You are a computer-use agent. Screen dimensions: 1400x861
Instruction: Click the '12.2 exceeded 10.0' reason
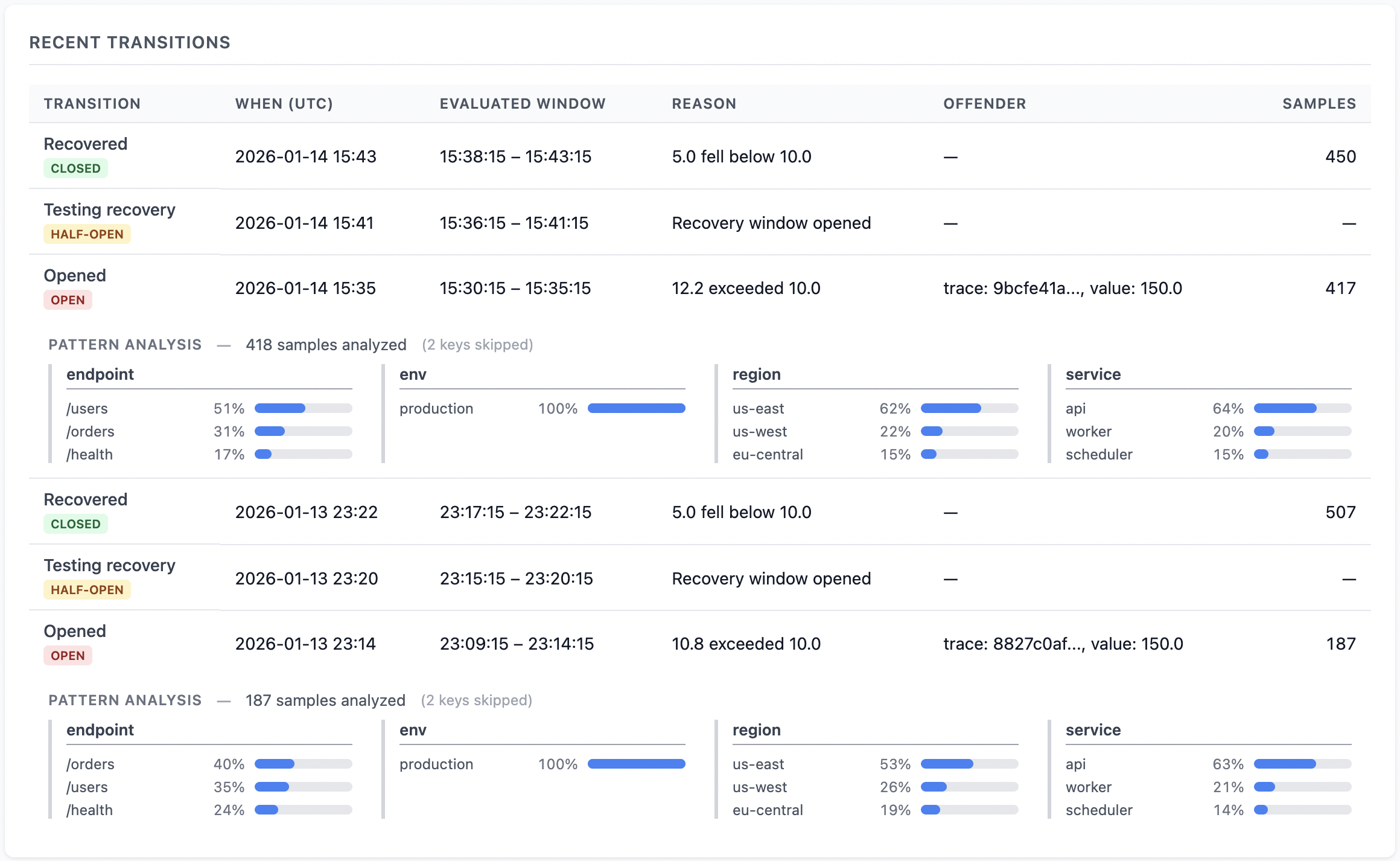point(746,289)
